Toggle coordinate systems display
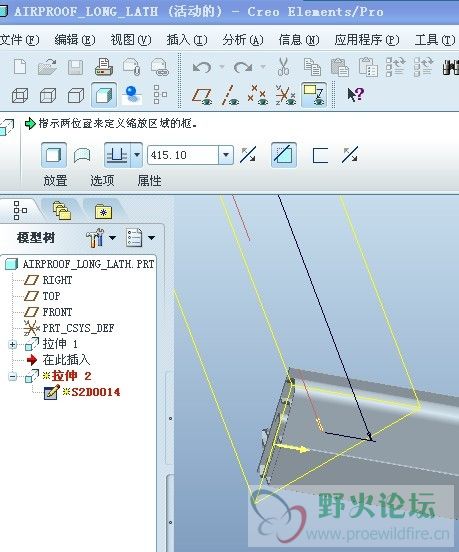Screen dimensions: 459x552 click(x=286, y=95)
